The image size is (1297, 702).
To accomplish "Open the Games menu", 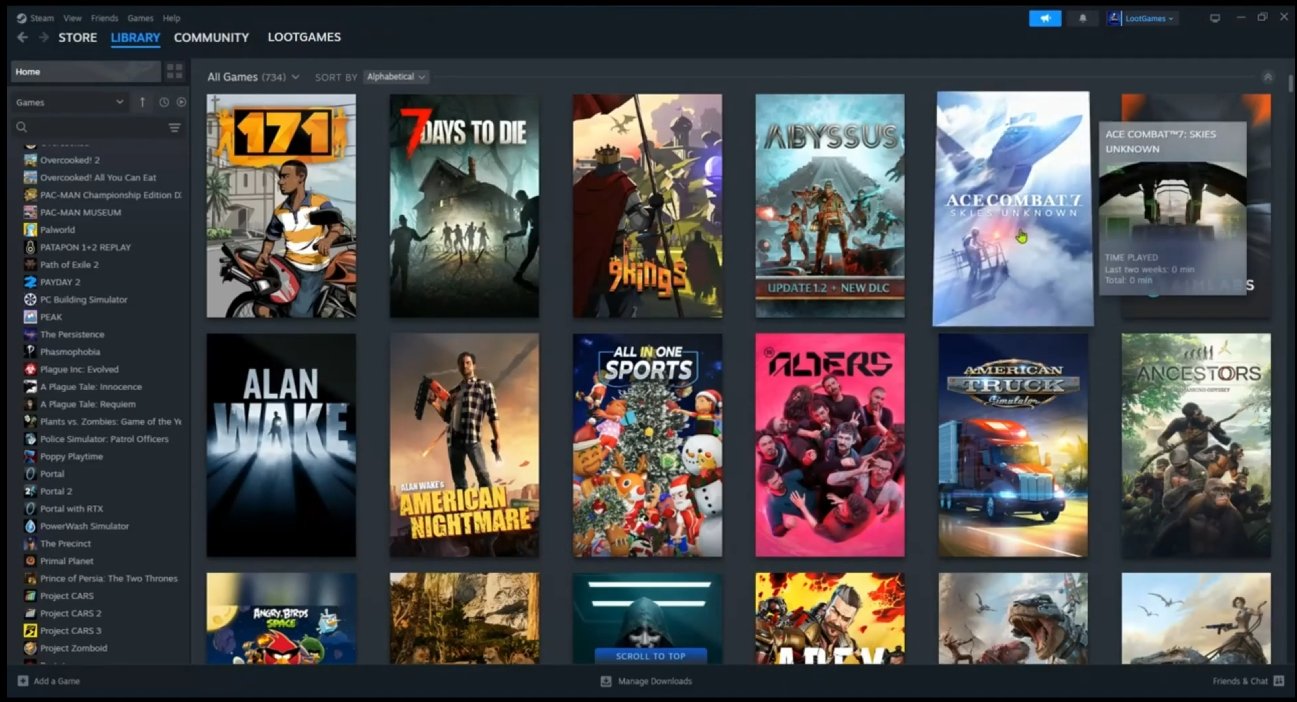I will coord(140,18).
